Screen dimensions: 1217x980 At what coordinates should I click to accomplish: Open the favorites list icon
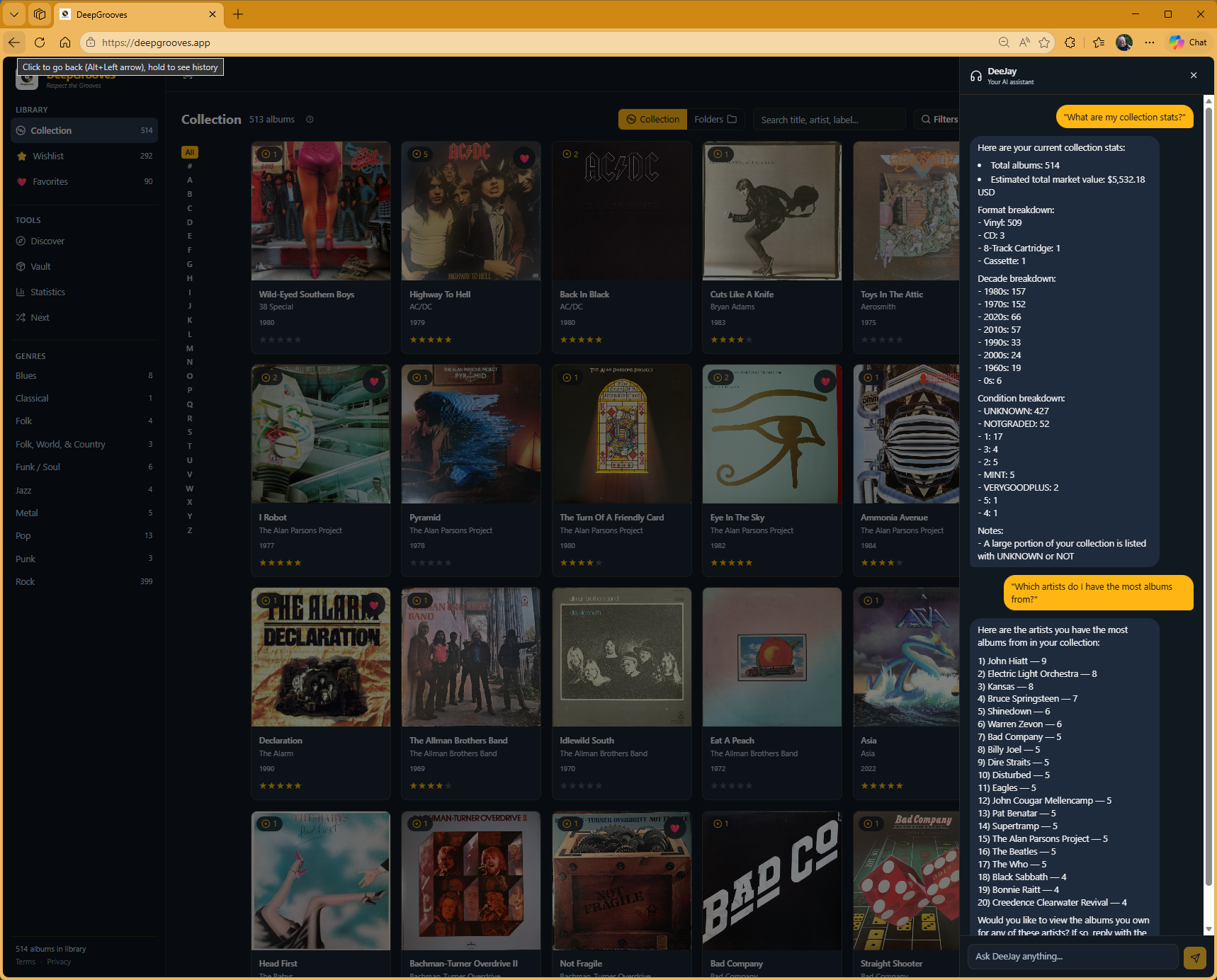[1099, 42]
